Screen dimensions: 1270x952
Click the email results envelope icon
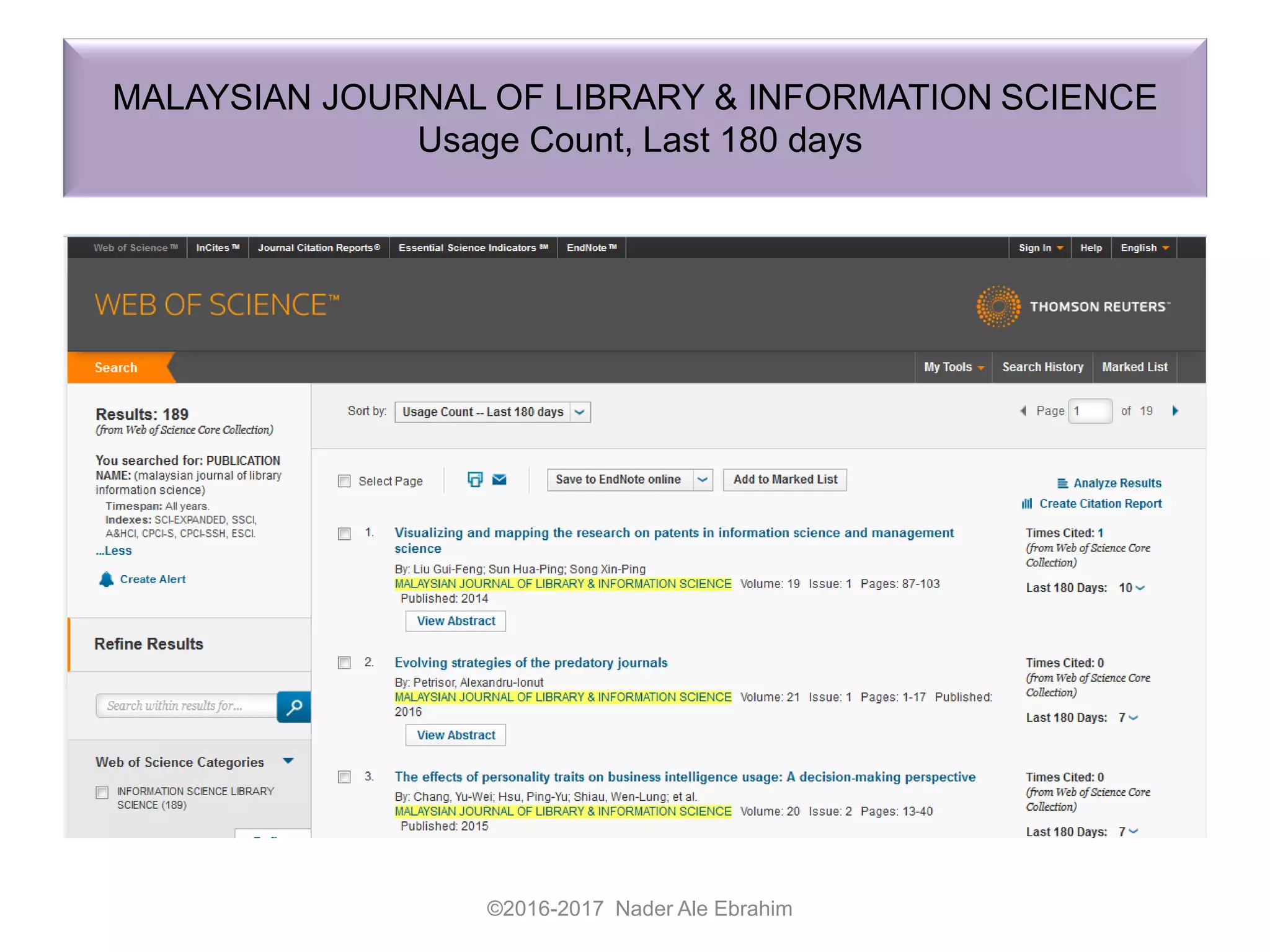pos(499,480)
